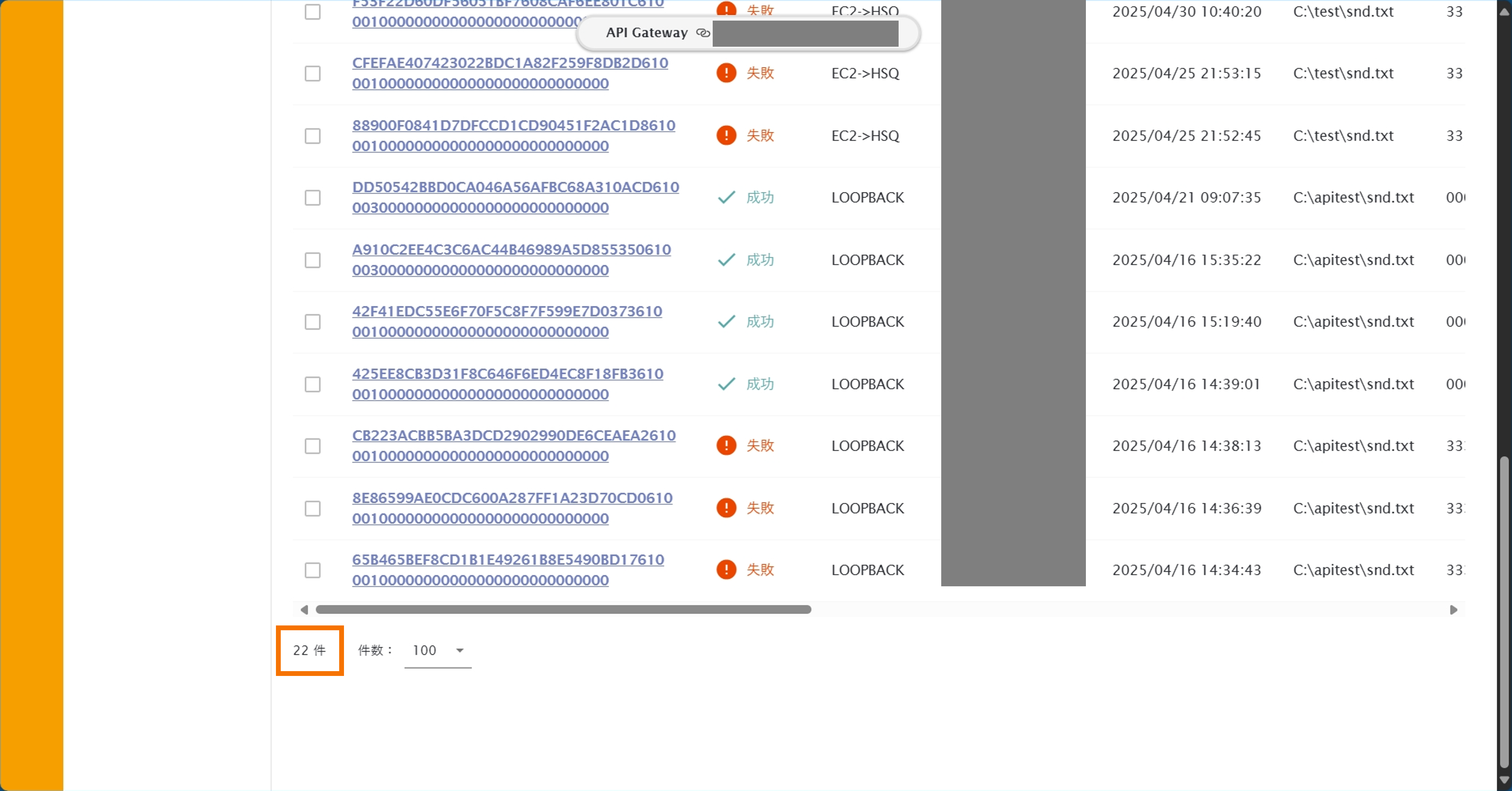
Task: Click the 失敗 error icon on the CFEFAE row
Action: 726,73
